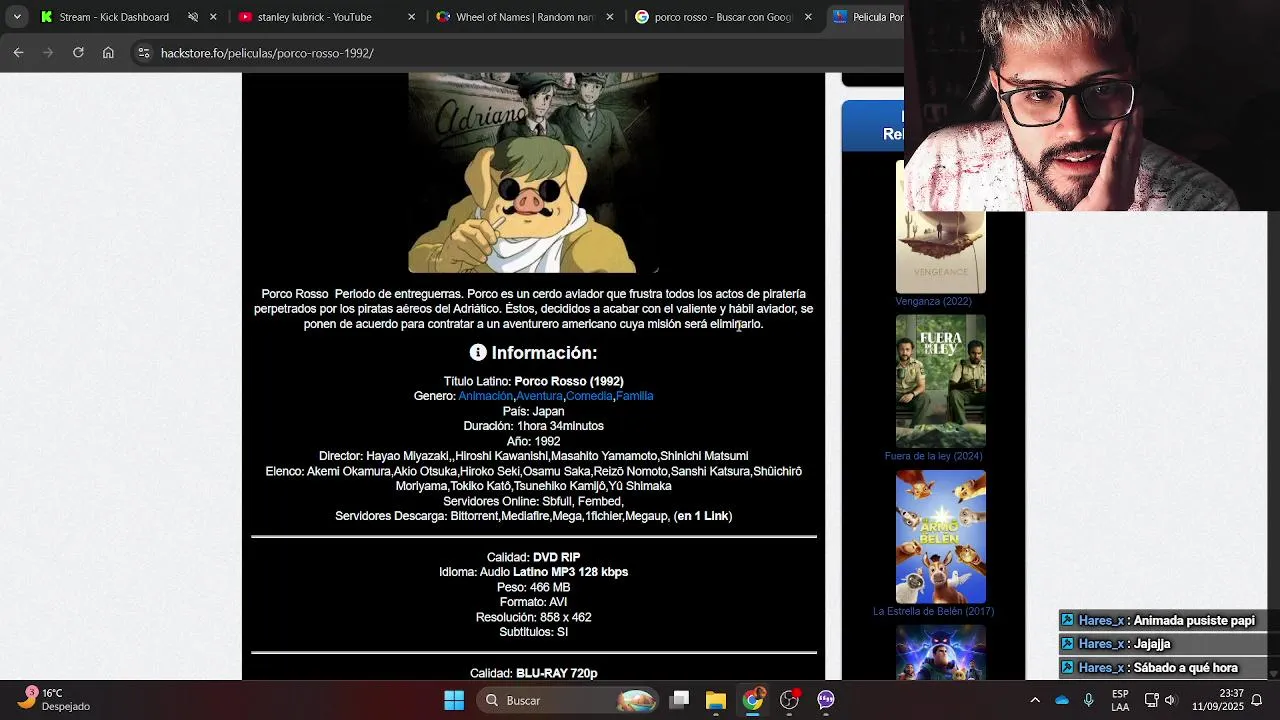Open La Estrella de Belén (2017) link
Image resolution: width=1280 pixels, height=720 pixels.
(933, 611)
